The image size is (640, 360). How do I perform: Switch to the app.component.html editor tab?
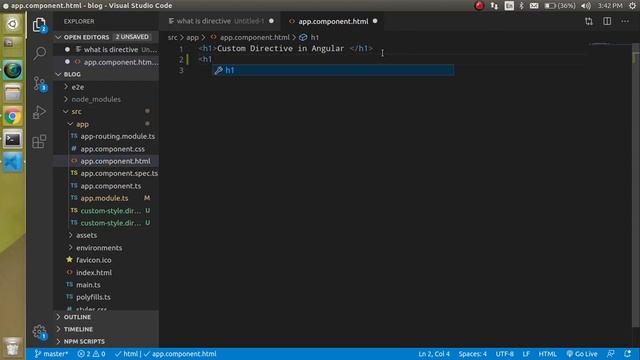tap(333, 21)
